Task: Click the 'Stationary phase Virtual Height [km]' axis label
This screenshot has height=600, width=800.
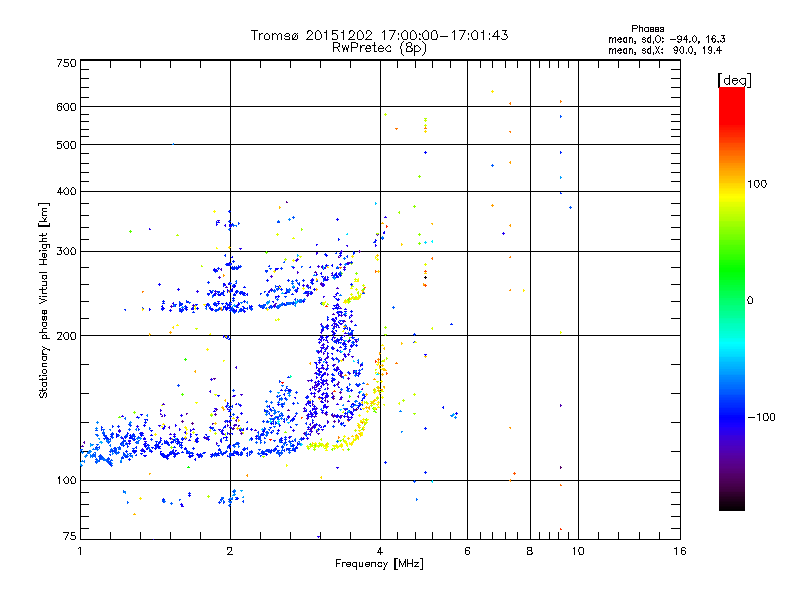Action: click(44, 300)
